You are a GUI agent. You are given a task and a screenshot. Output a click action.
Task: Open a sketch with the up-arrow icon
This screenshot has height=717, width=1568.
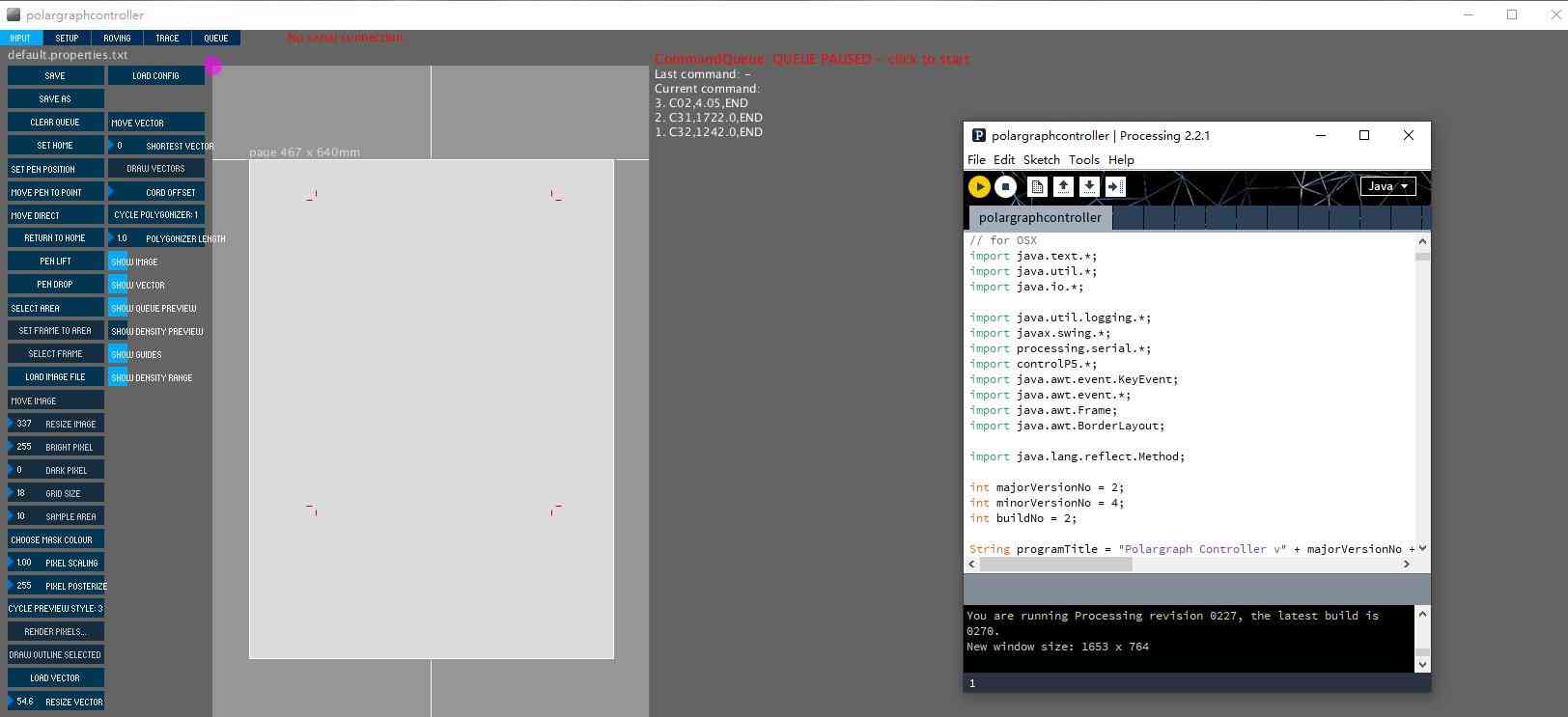tap(1063, 187)
